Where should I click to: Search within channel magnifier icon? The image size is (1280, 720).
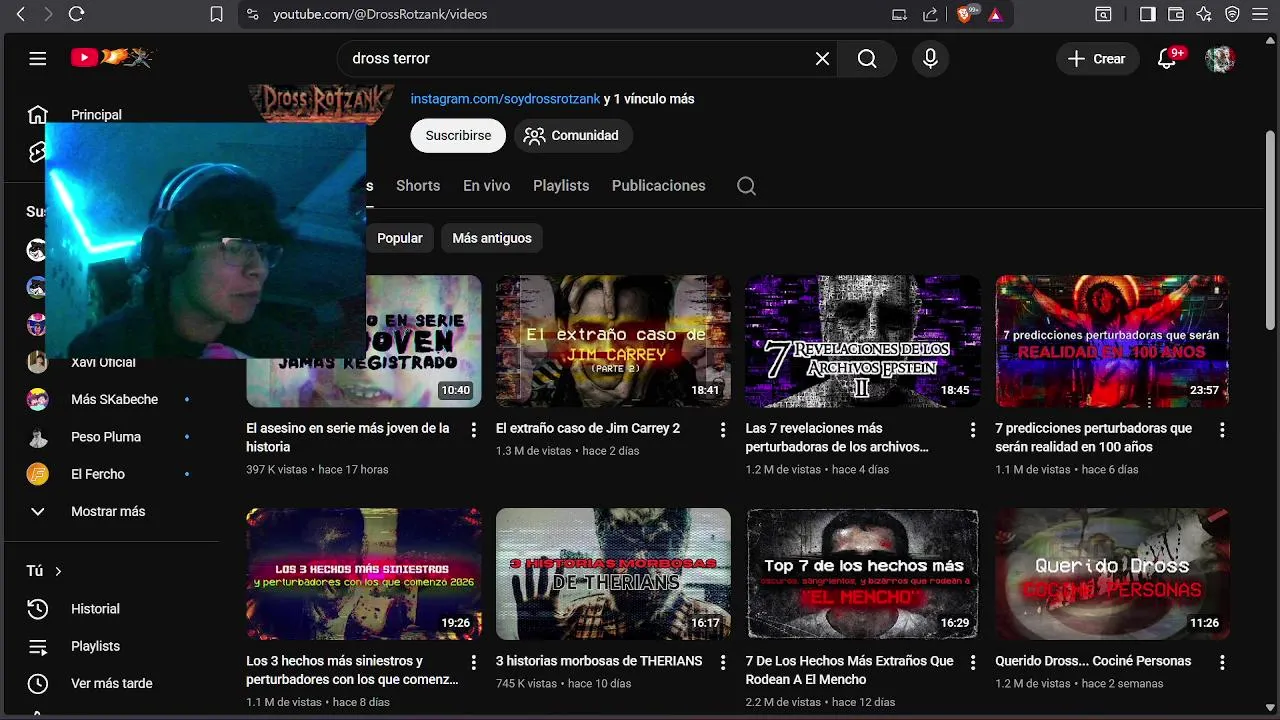pos(746,186)
